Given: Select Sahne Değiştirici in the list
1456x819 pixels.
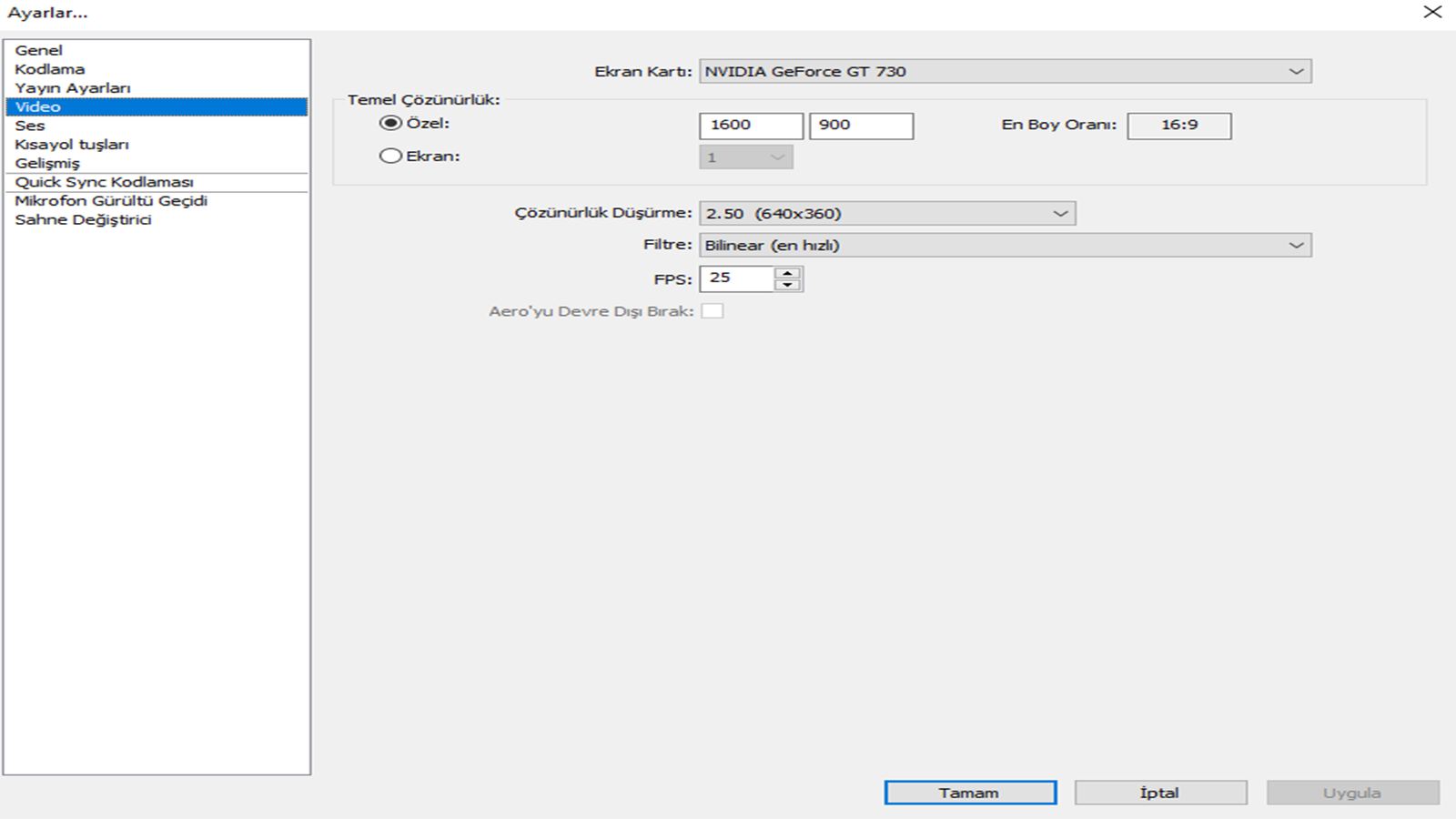Looking at the screenshot, I should pyautogui.click(x=157, y=220).
